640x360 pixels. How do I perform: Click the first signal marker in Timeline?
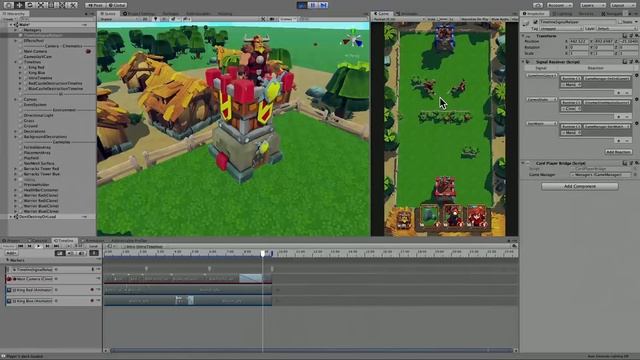[146, 268]
